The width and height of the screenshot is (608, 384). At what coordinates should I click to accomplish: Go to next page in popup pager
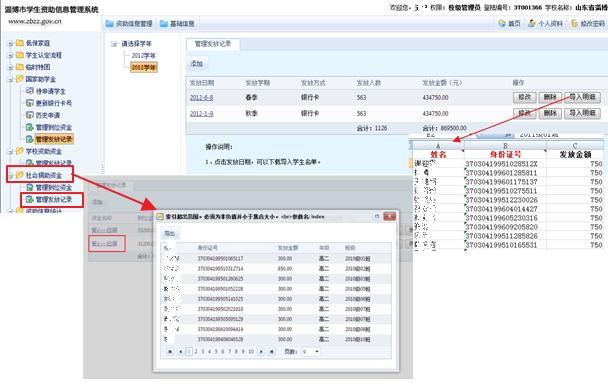(x=261, y=351)
